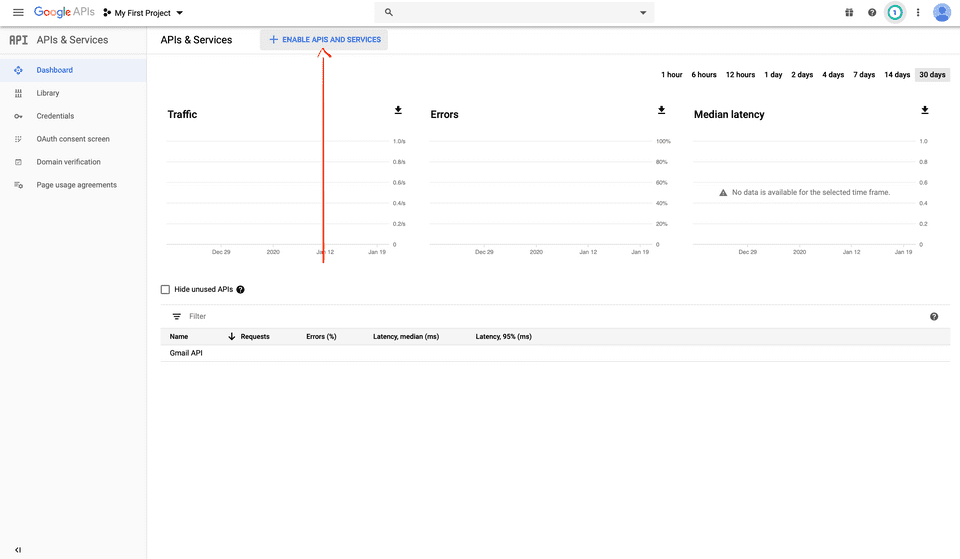
Task: Click the Library grid icon
Action: point(18,93)
